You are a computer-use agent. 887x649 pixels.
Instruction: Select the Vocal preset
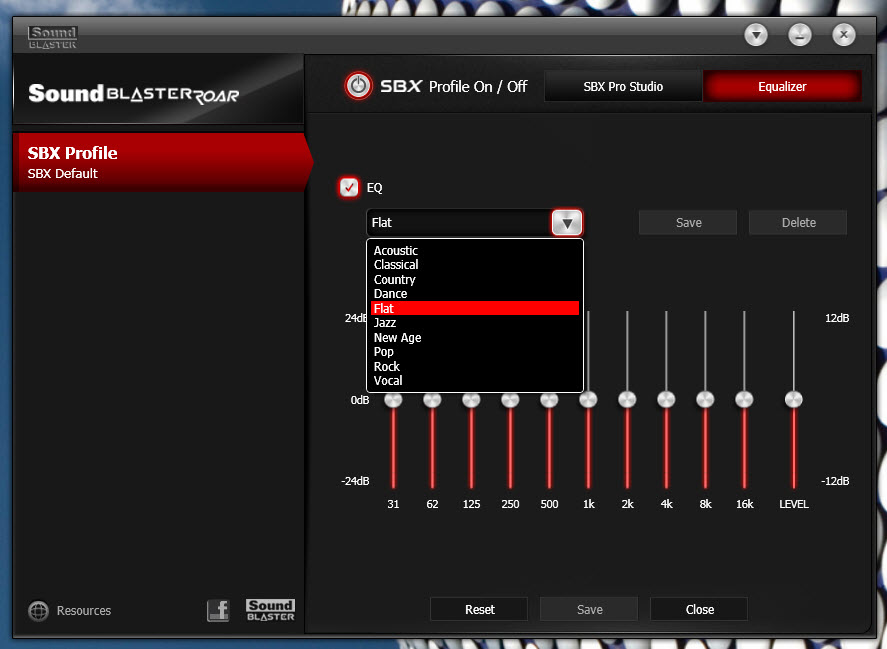pyautogui.click(x=475, y=381)
